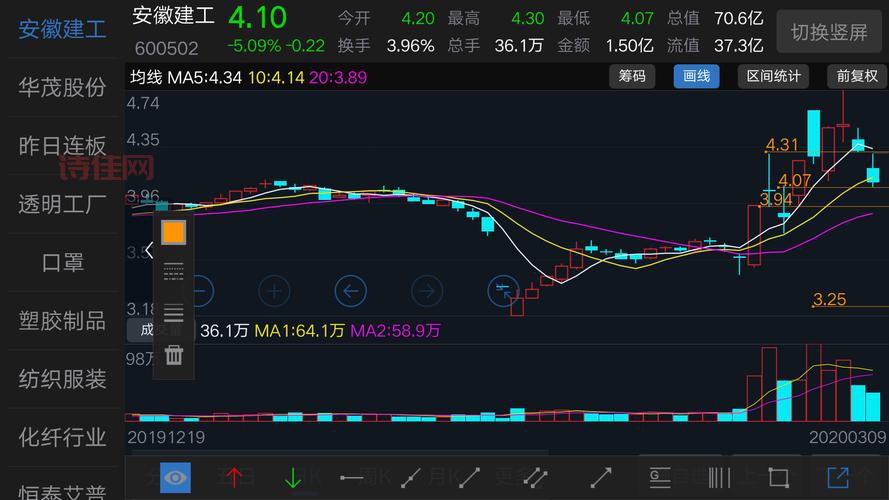Click the 3.94 horizontal price line label
The height and width of the screenshot is (500, 889).
click(776, 199)
